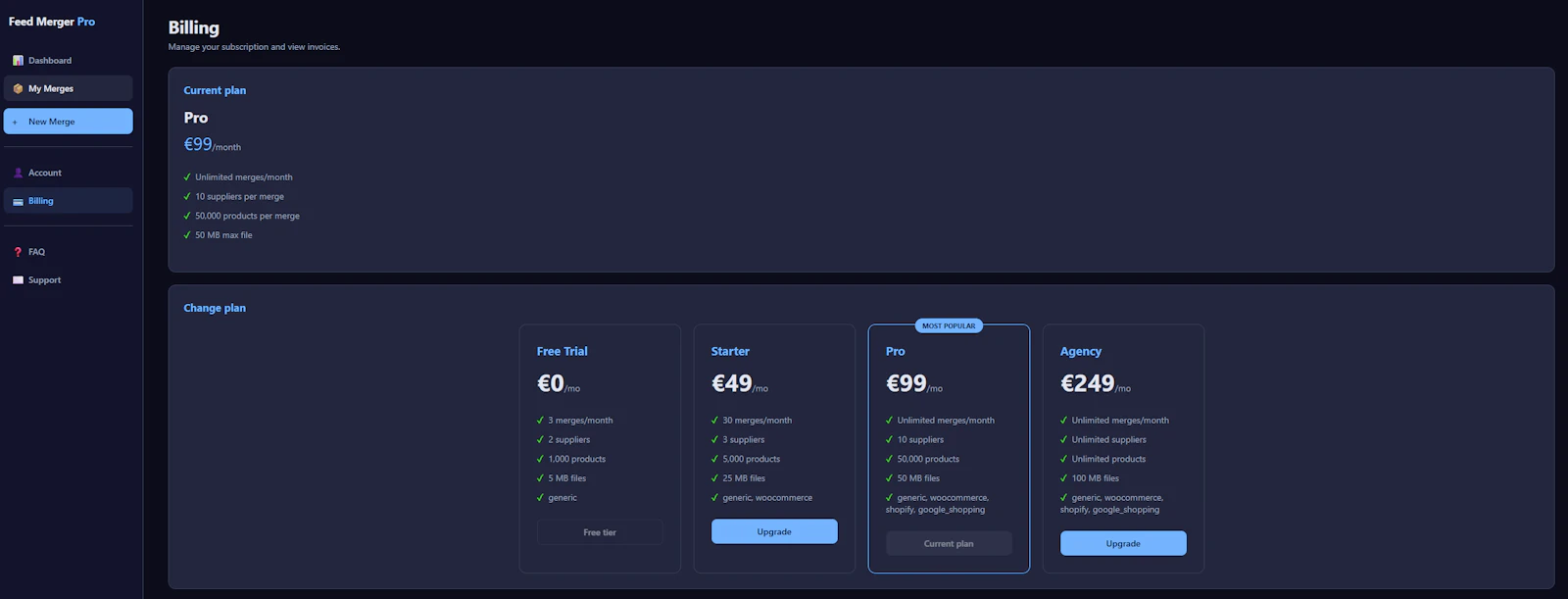Click the Starter plan title
The height and width of the screenshot is (599, 1568).
730,351
